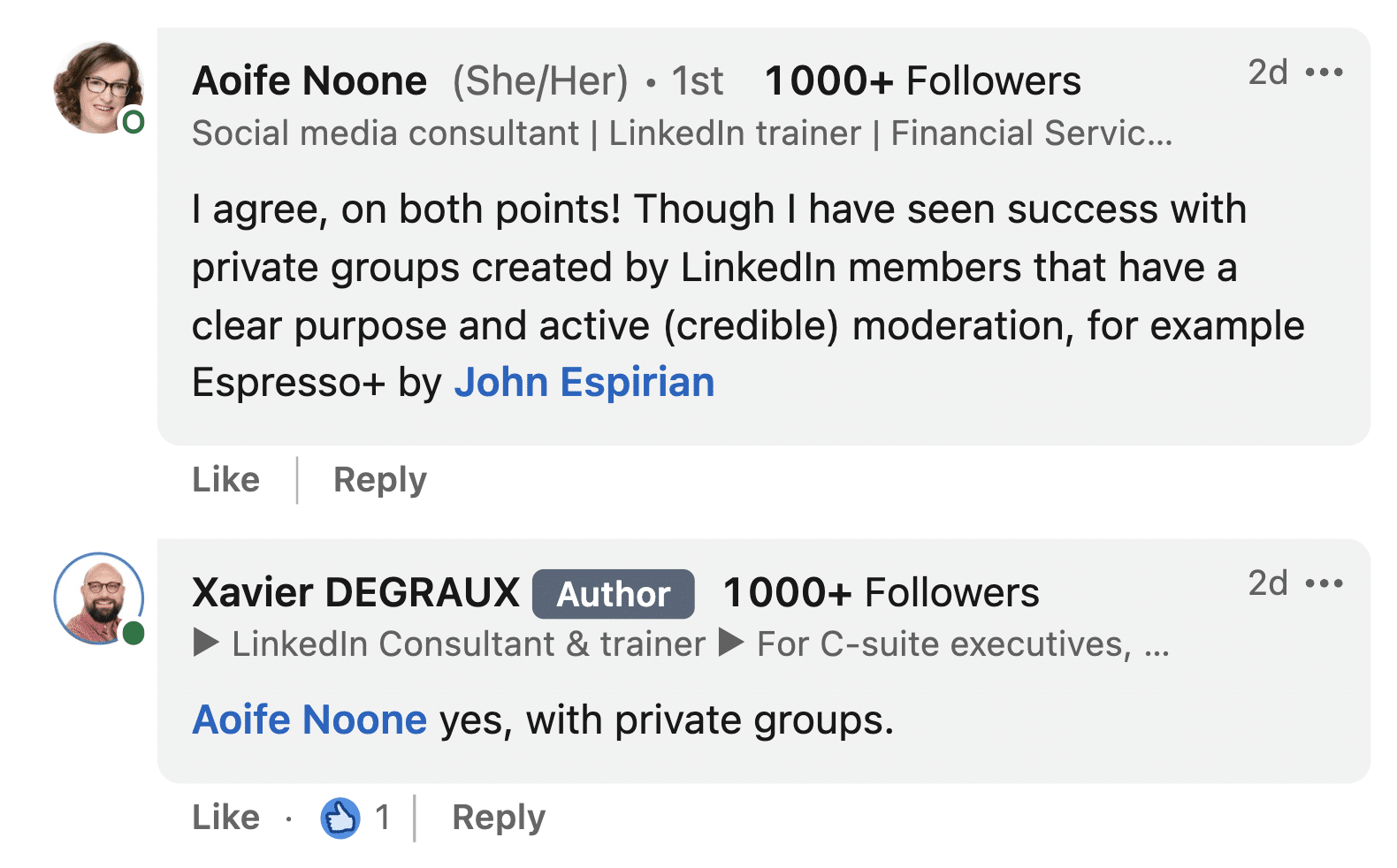Image resolution: width=1397 pixels, height=868 pixels.
Task: Click the Author badge next to Xavier
Action: [614, 594]
